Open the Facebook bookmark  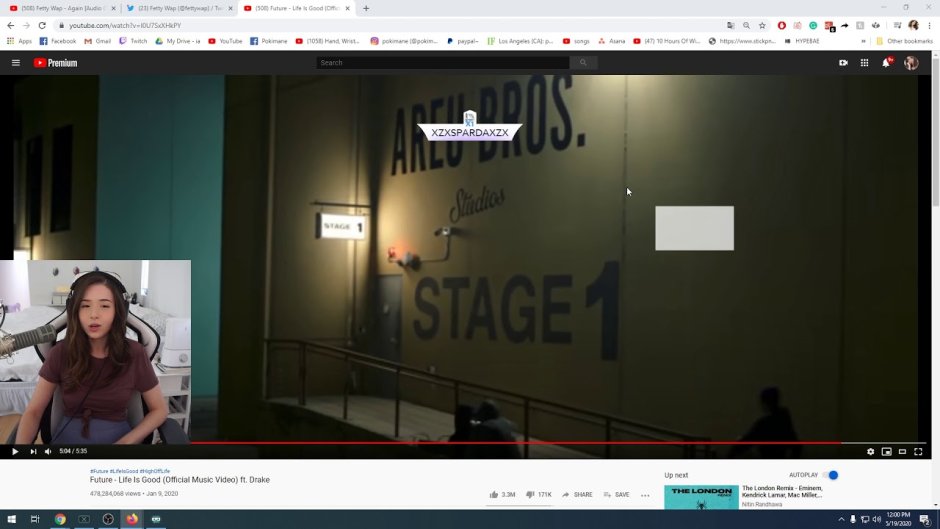[x=58, y=41]
